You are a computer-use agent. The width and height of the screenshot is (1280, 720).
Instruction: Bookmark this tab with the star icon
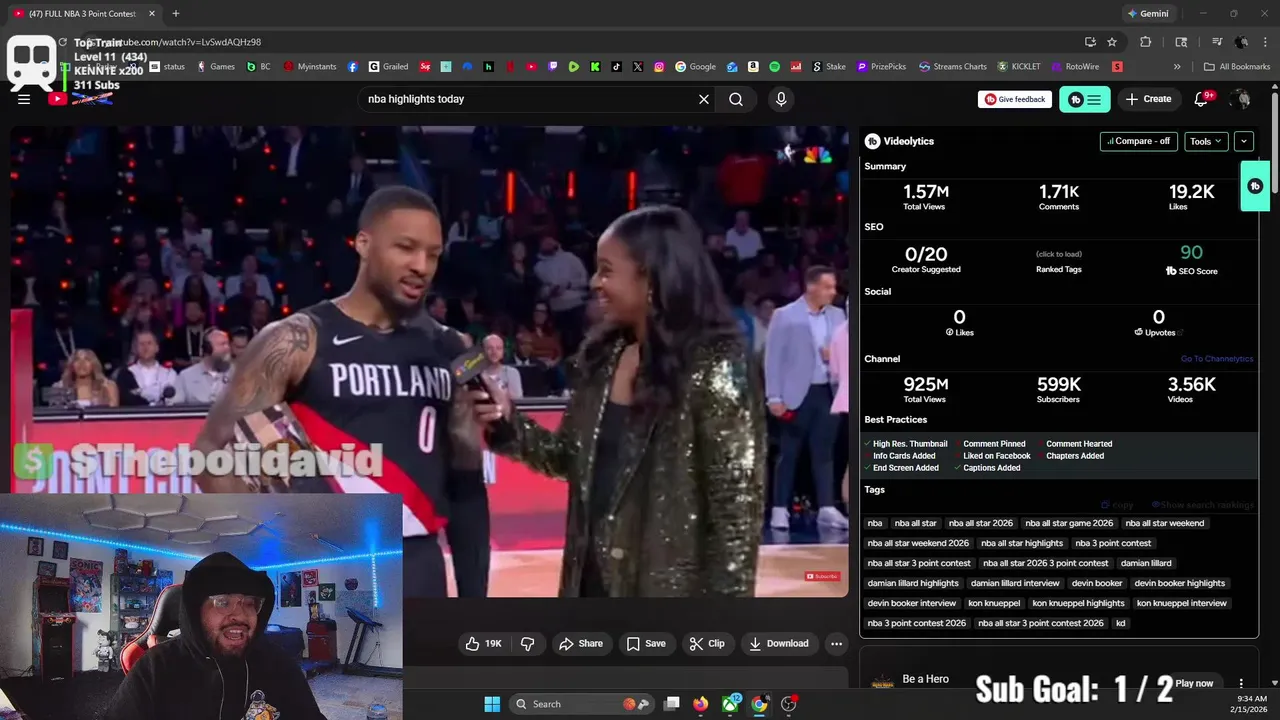(x=1112, y=42)
